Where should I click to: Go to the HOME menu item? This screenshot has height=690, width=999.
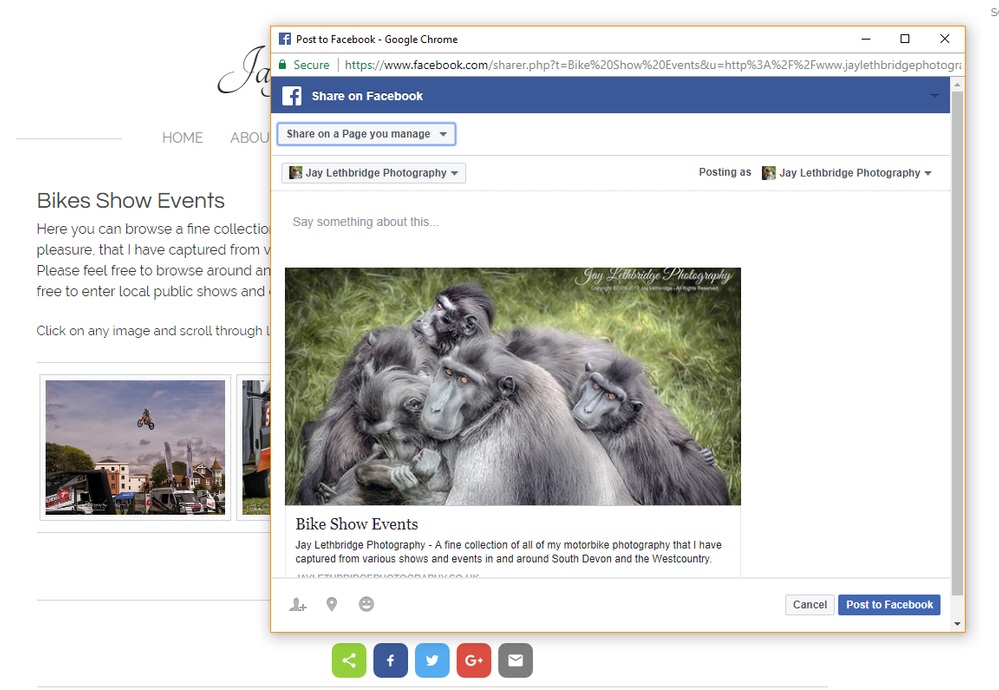[182, 138]
